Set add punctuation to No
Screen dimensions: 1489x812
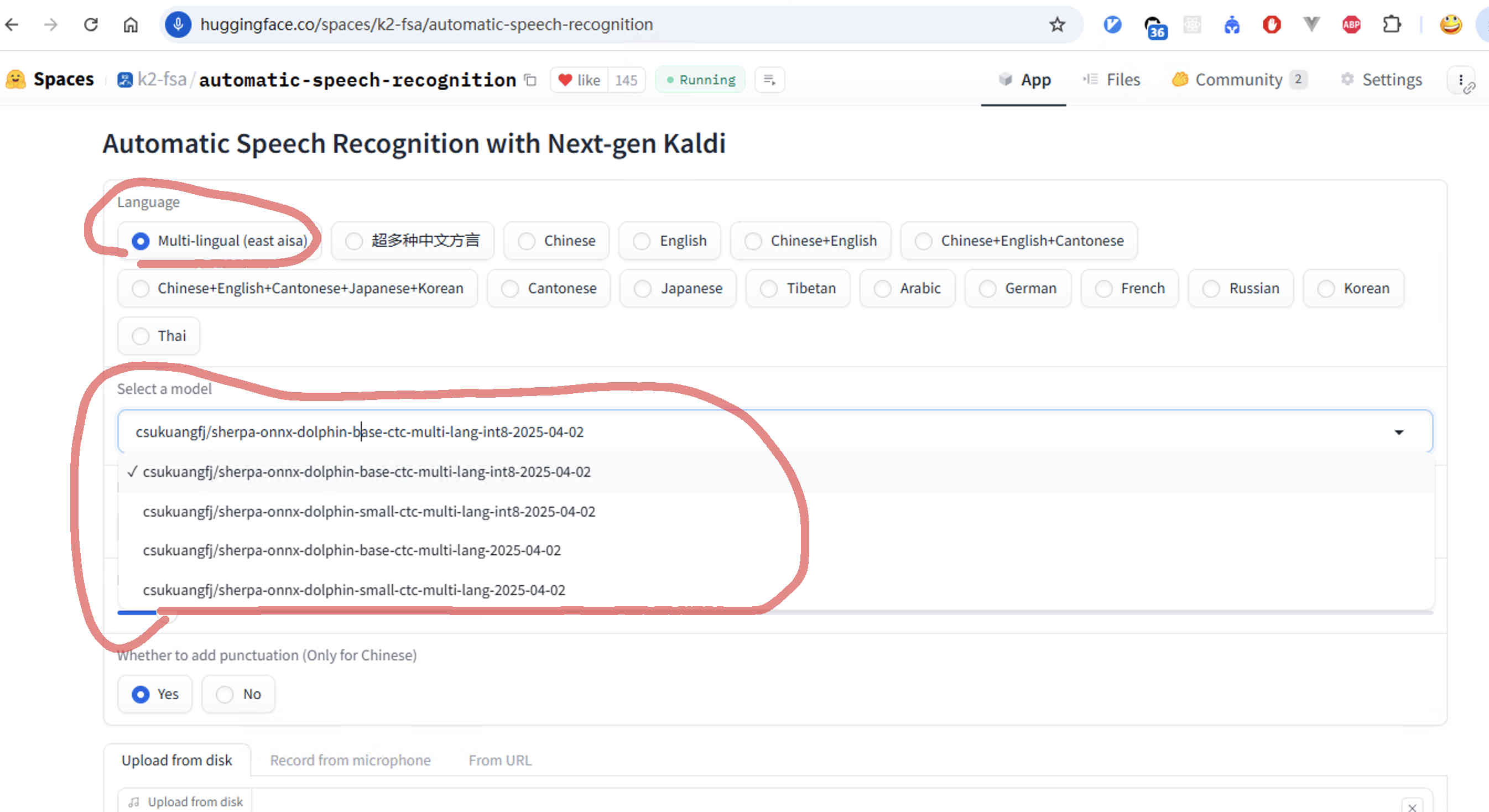238,694
